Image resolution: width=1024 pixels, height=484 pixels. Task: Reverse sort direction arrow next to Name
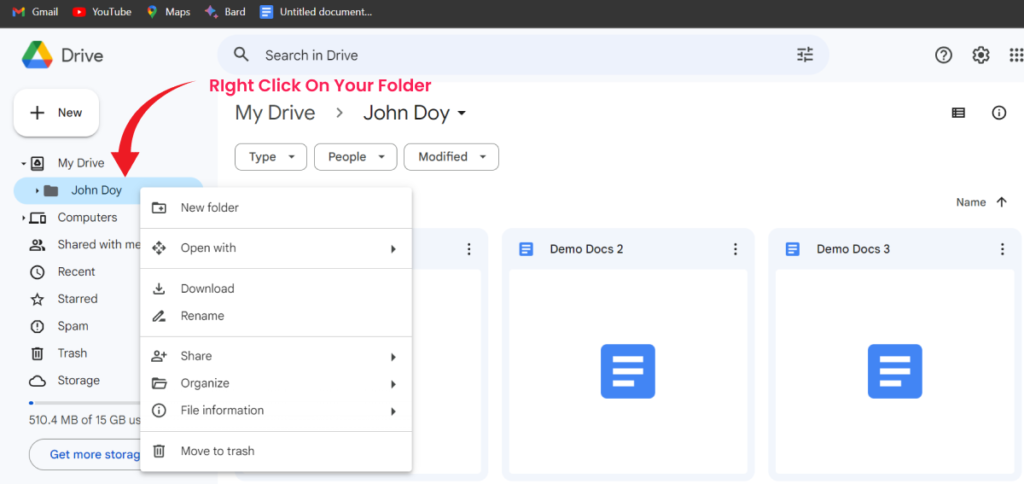tap(1001, 202)
